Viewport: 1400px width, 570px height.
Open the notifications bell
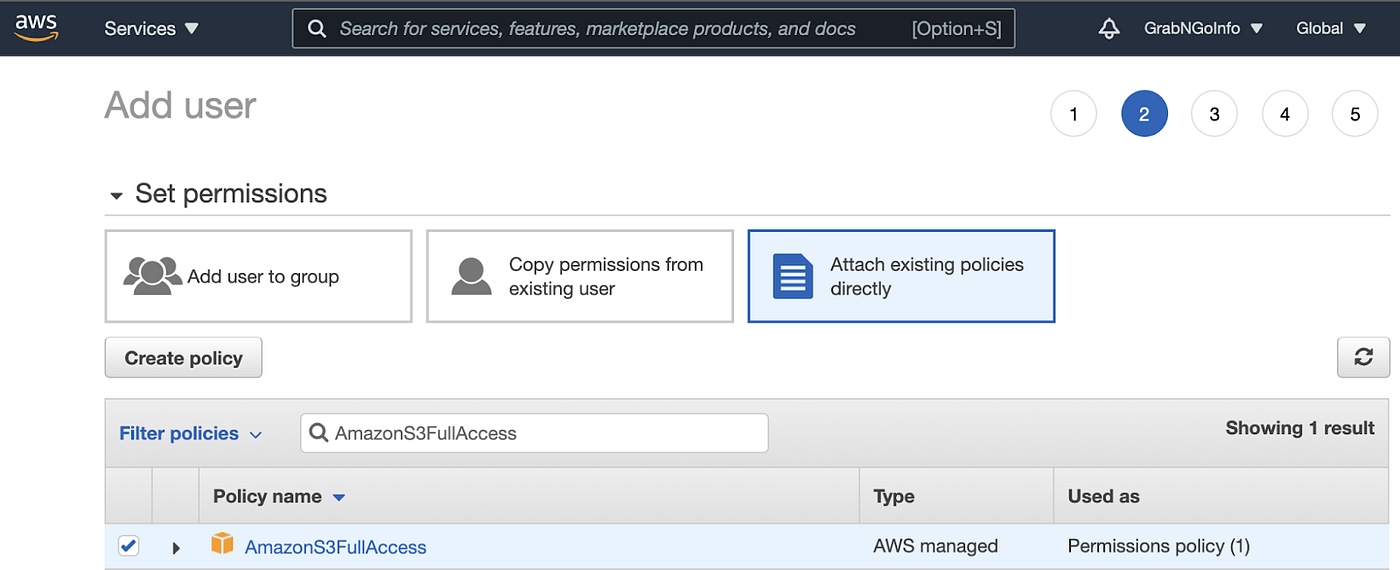1108,29
